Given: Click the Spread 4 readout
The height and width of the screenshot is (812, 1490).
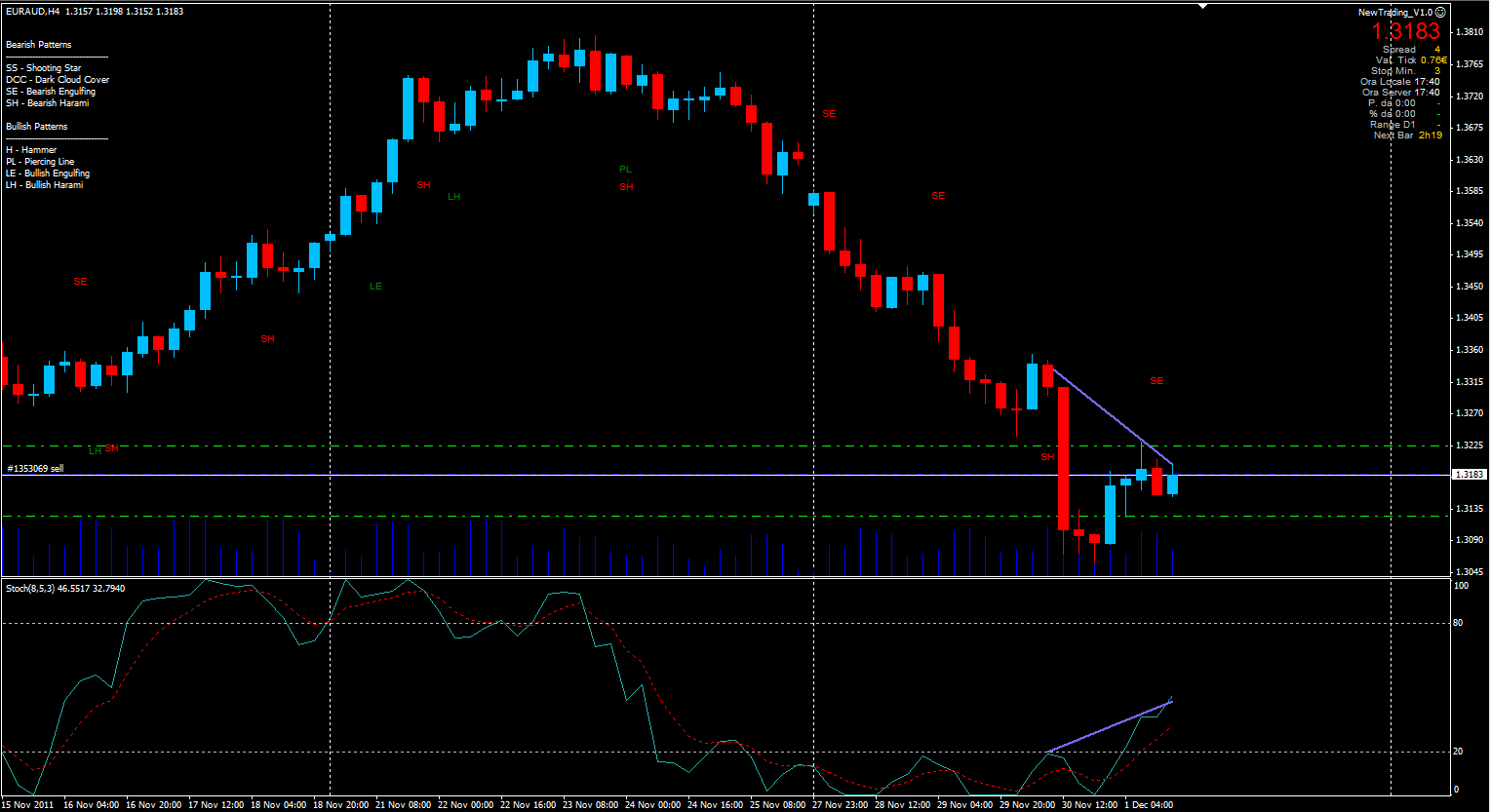Looking at the screenshot, I should [1411, 50].
